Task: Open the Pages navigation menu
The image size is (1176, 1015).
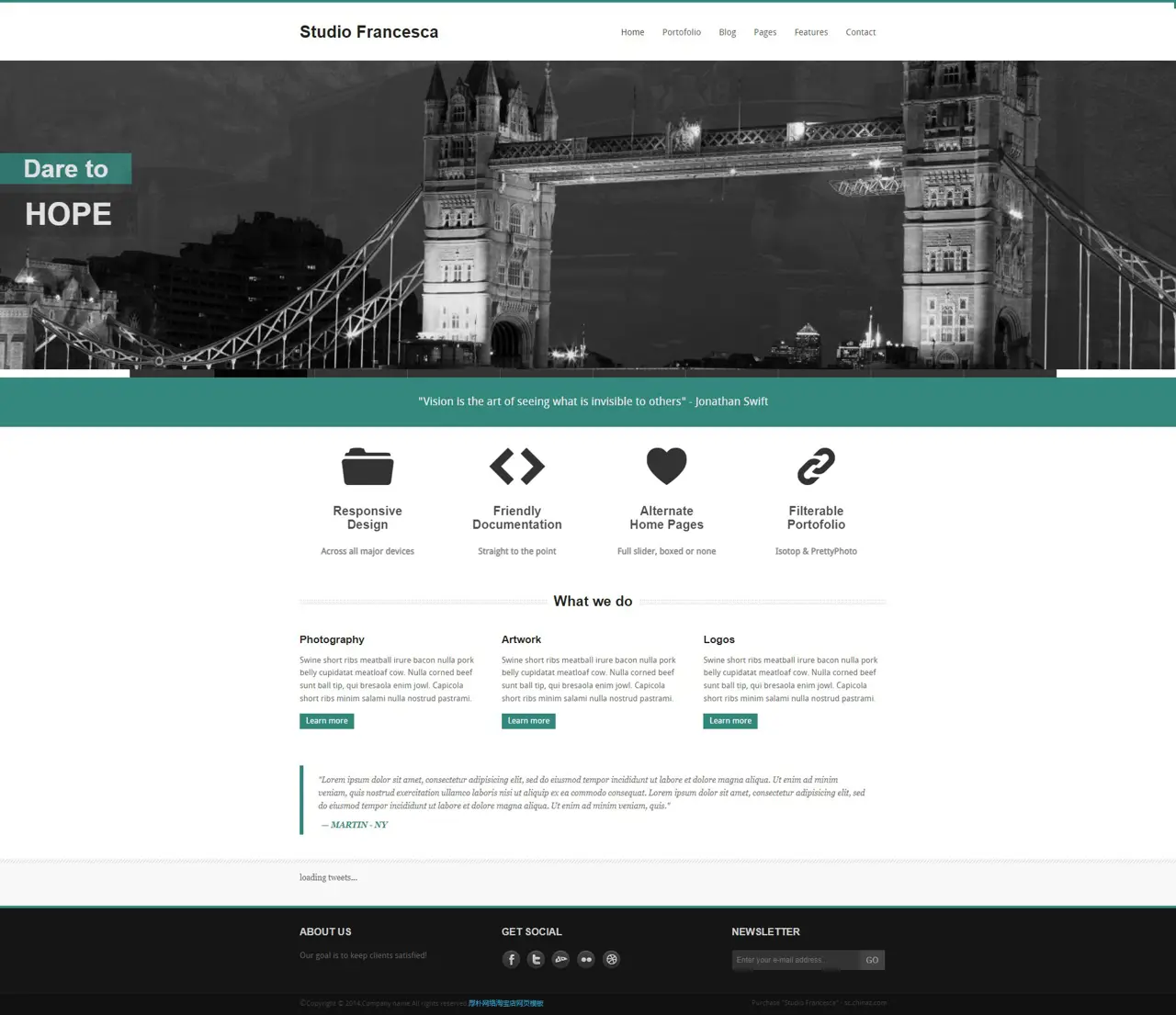Action: (764, 32)
